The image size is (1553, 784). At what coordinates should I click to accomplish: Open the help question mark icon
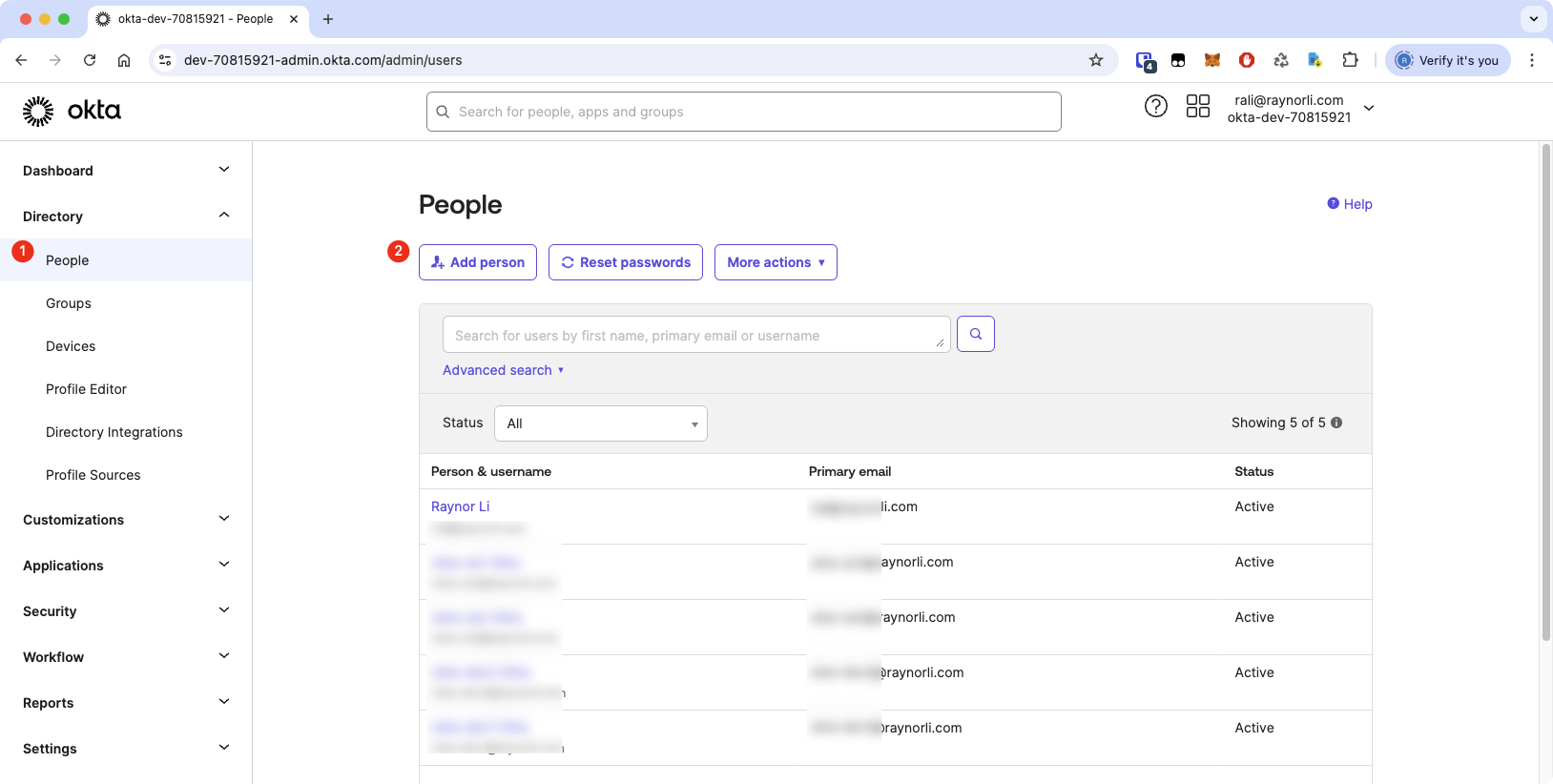click(1155, 106)
